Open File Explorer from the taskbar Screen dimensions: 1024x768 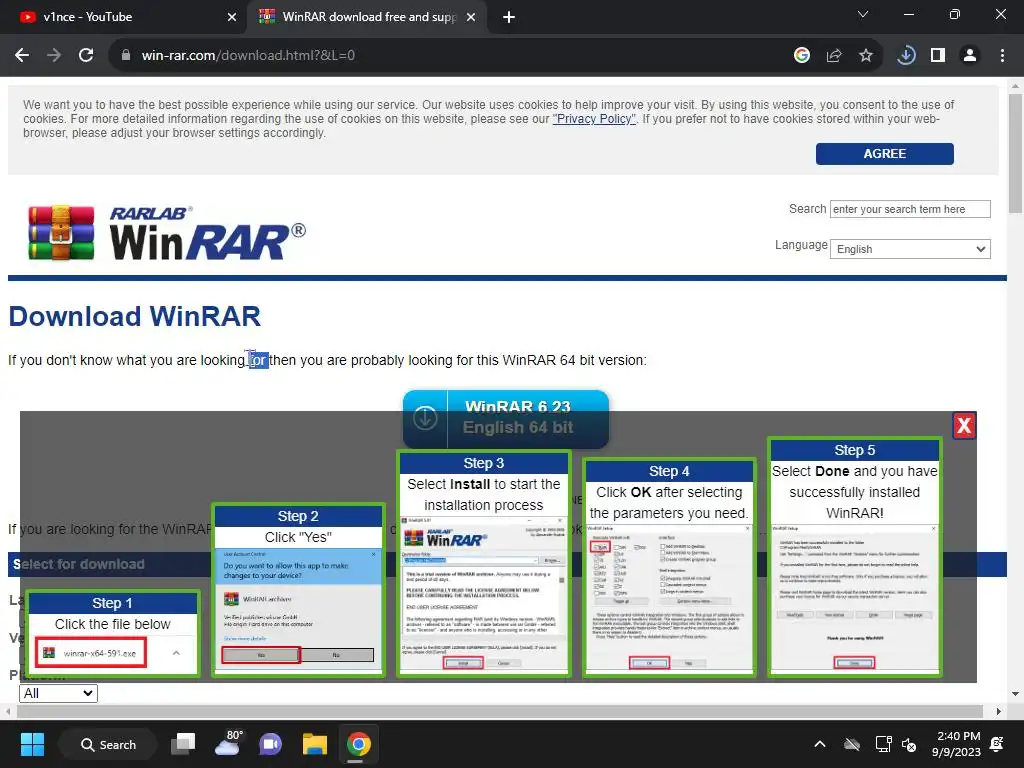[x=315, y=744]
